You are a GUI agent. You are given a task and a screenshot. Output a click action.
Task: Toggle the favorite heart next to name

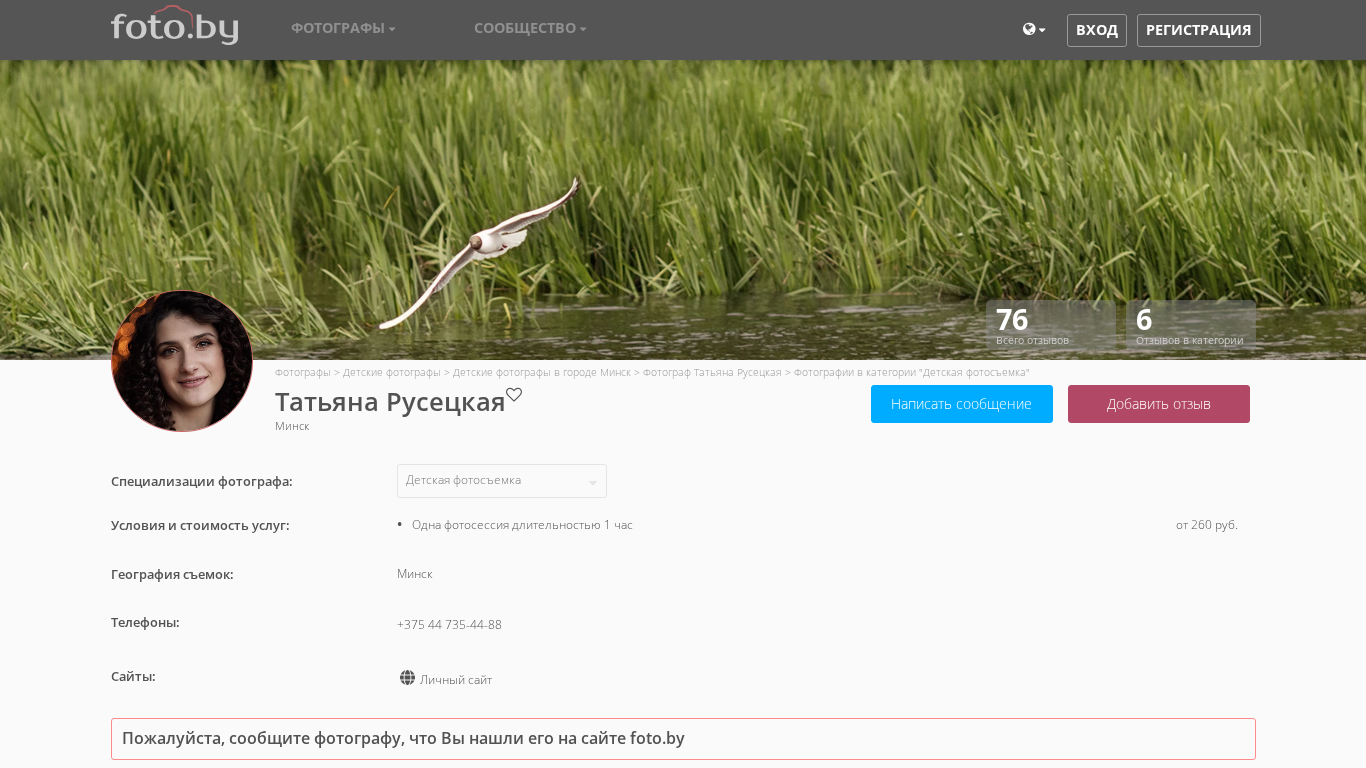point(514,394)
